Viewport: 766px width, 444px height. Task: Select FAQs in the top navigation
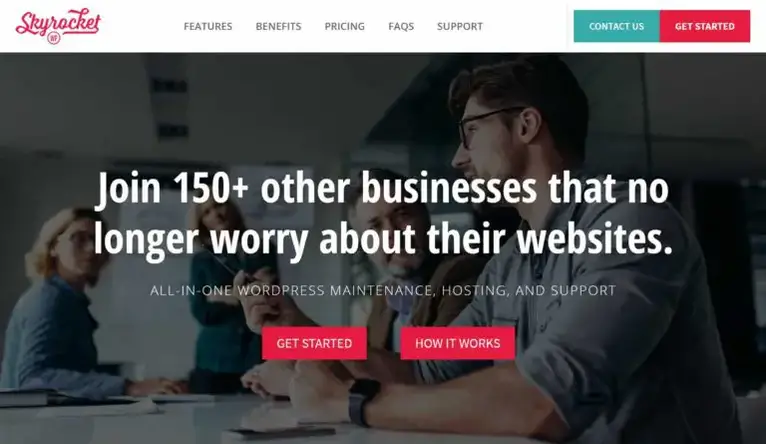(x=401, y=26)
